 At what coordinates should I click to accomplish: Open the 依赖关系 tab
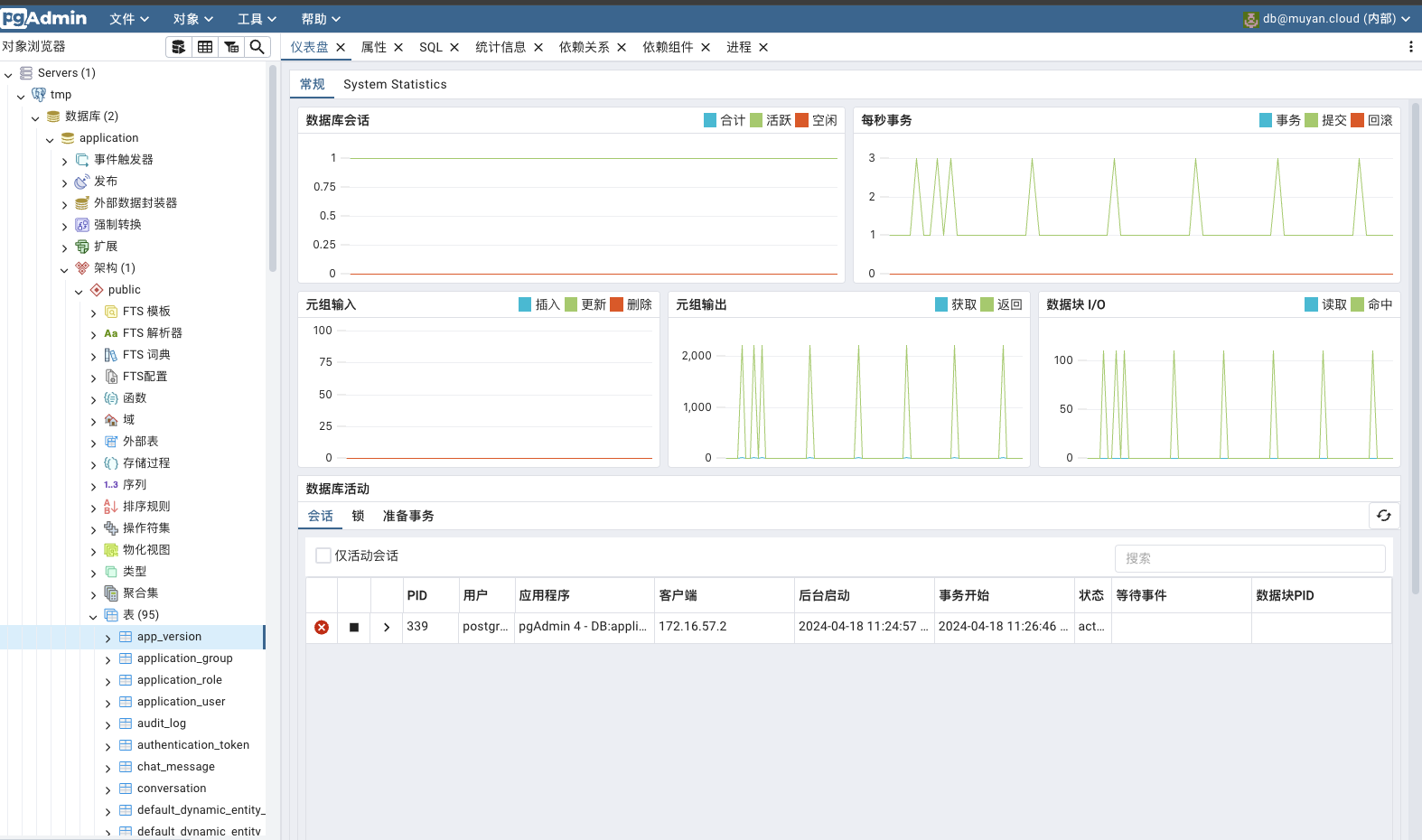(x=585, y=47)
